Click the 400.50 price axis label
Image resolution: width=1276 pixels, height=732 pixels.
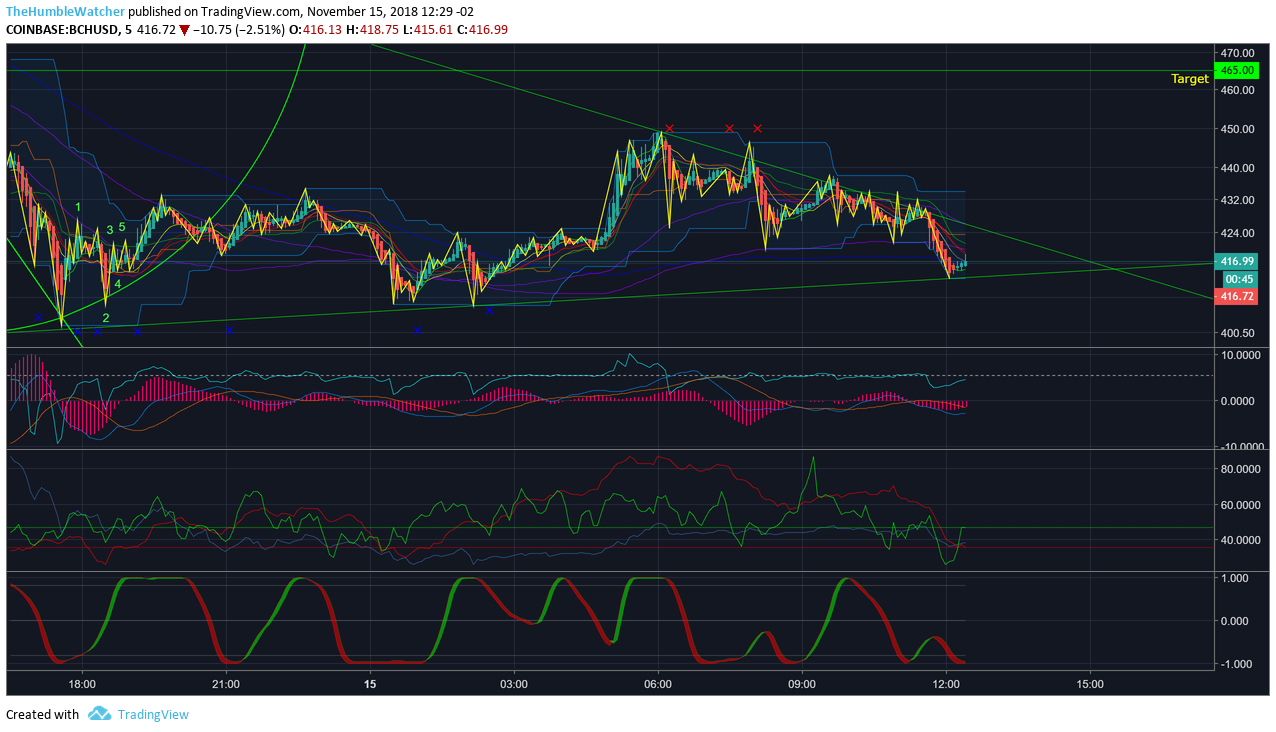pyautogui.click(x=1237, y=333)
